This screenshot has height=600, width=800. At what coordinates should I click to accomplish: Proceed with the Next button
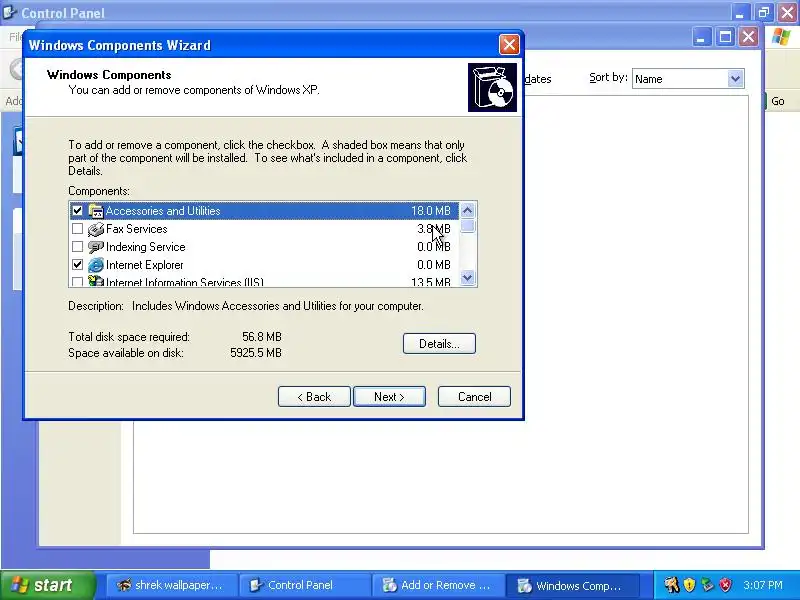(389, 396)
